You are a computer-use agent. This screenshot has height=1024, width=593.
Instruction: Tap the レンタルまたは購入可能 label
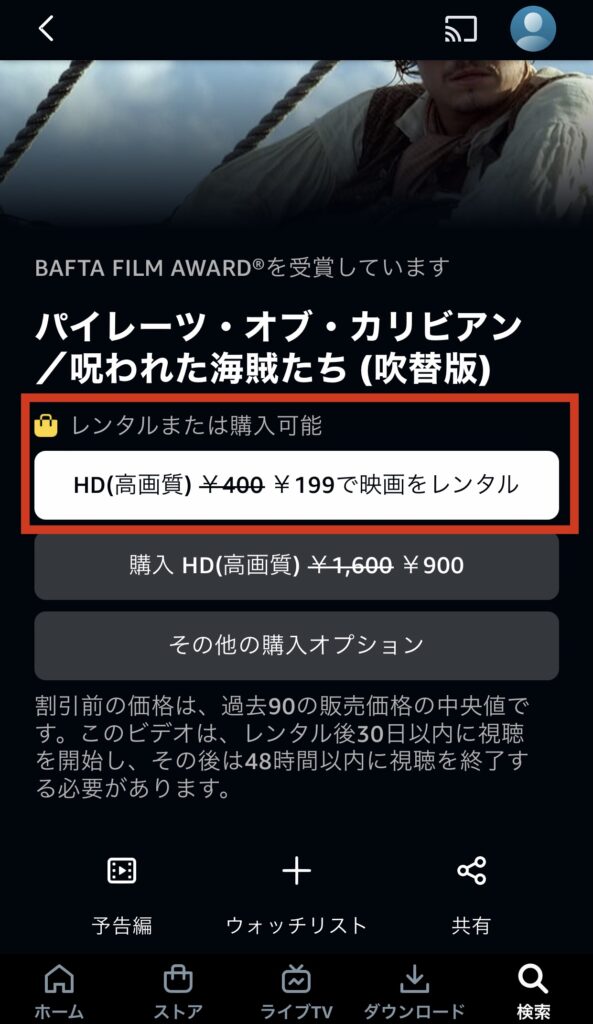pos(197,426)
